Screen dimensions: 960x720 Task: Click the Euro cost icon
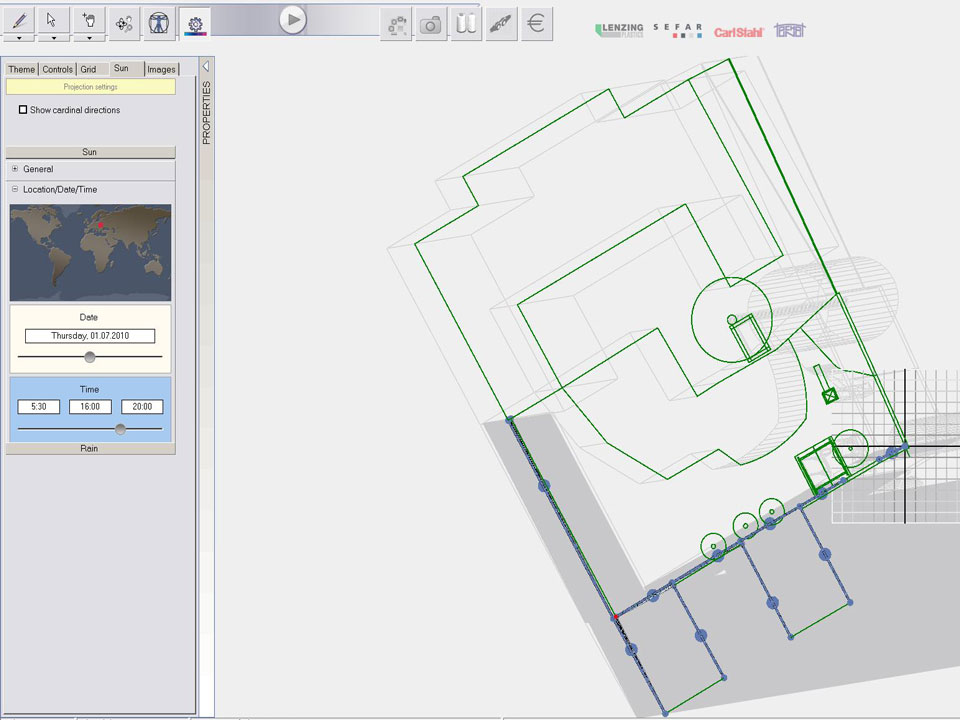pyautogui.click(x=536, y=25)
